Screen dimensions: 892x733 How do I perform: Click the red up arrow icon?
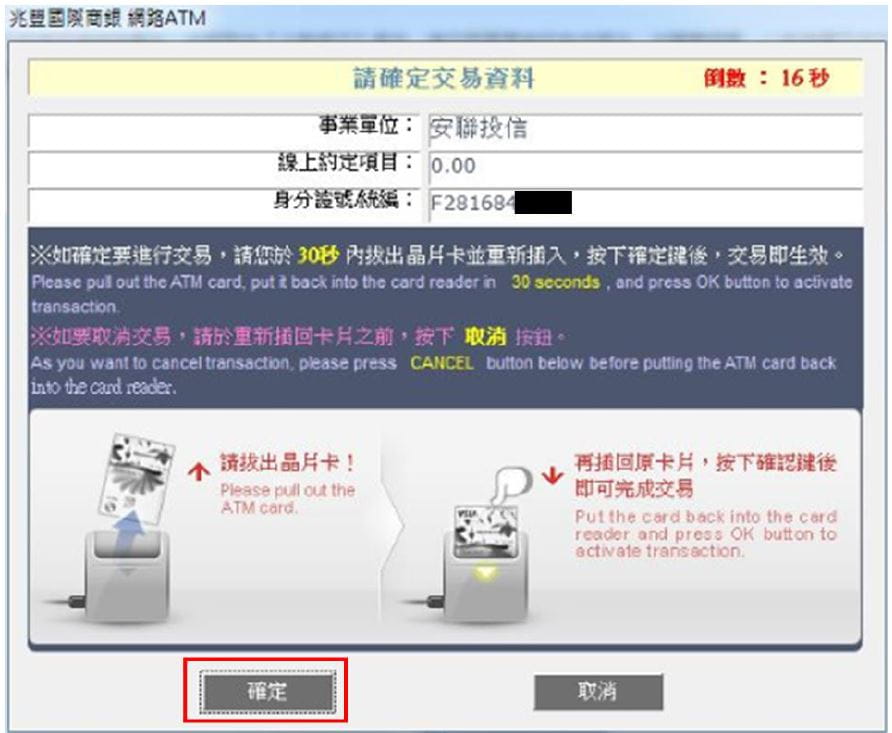pos(199,471)
